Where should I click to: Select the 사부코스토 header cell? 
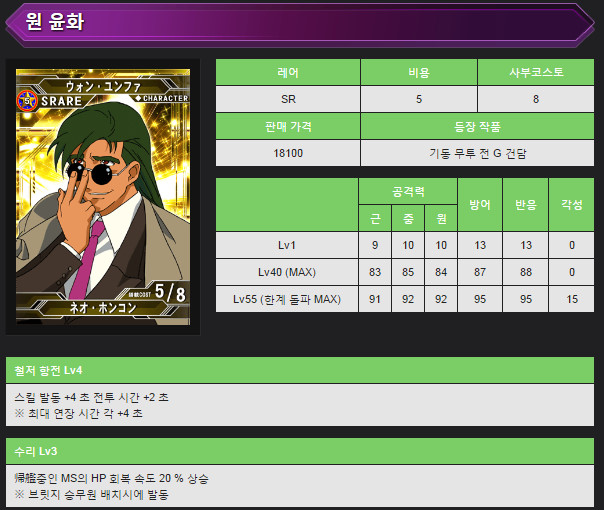point(536,72)
